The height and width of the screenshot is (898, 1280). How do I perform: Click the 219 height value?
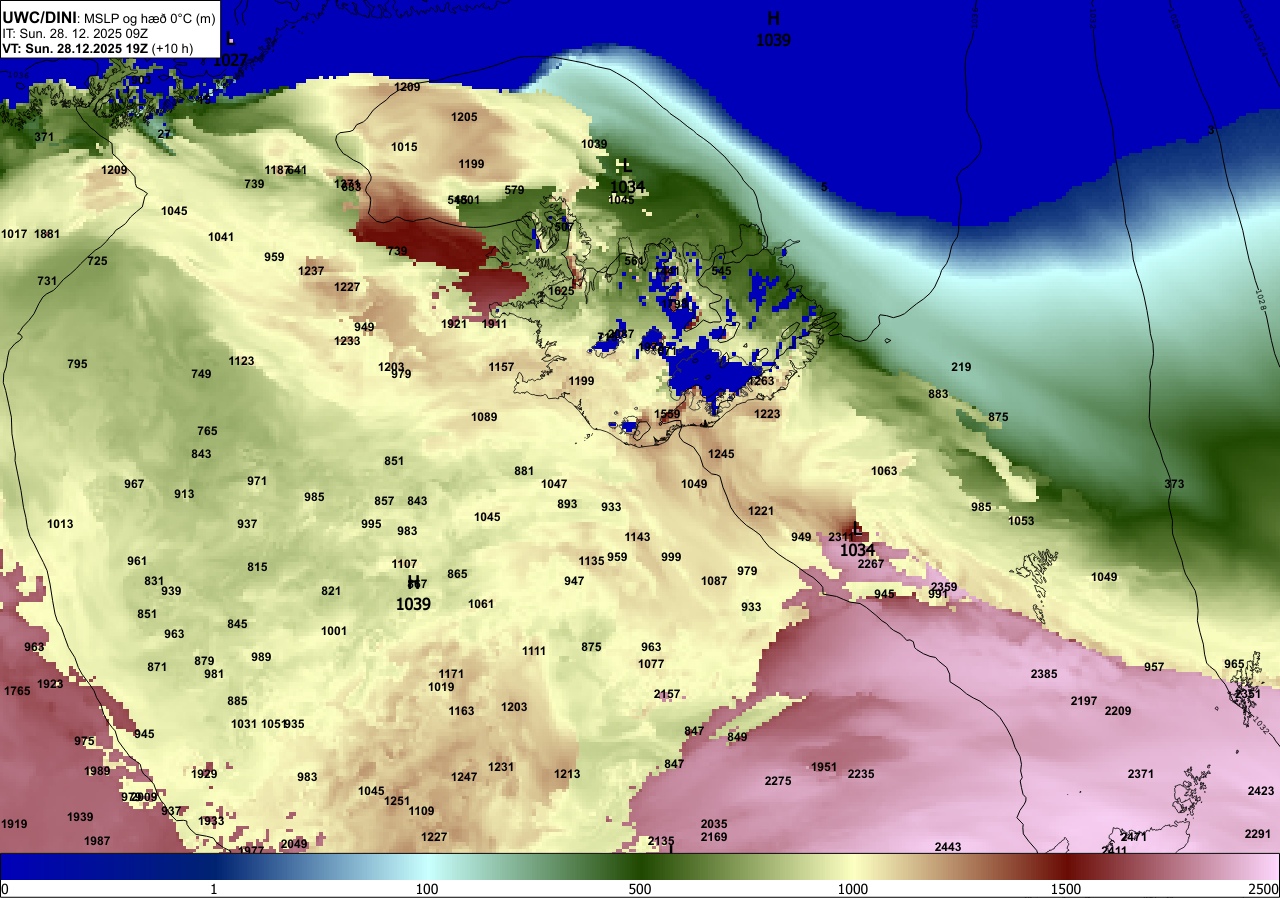tap(961, 367)
